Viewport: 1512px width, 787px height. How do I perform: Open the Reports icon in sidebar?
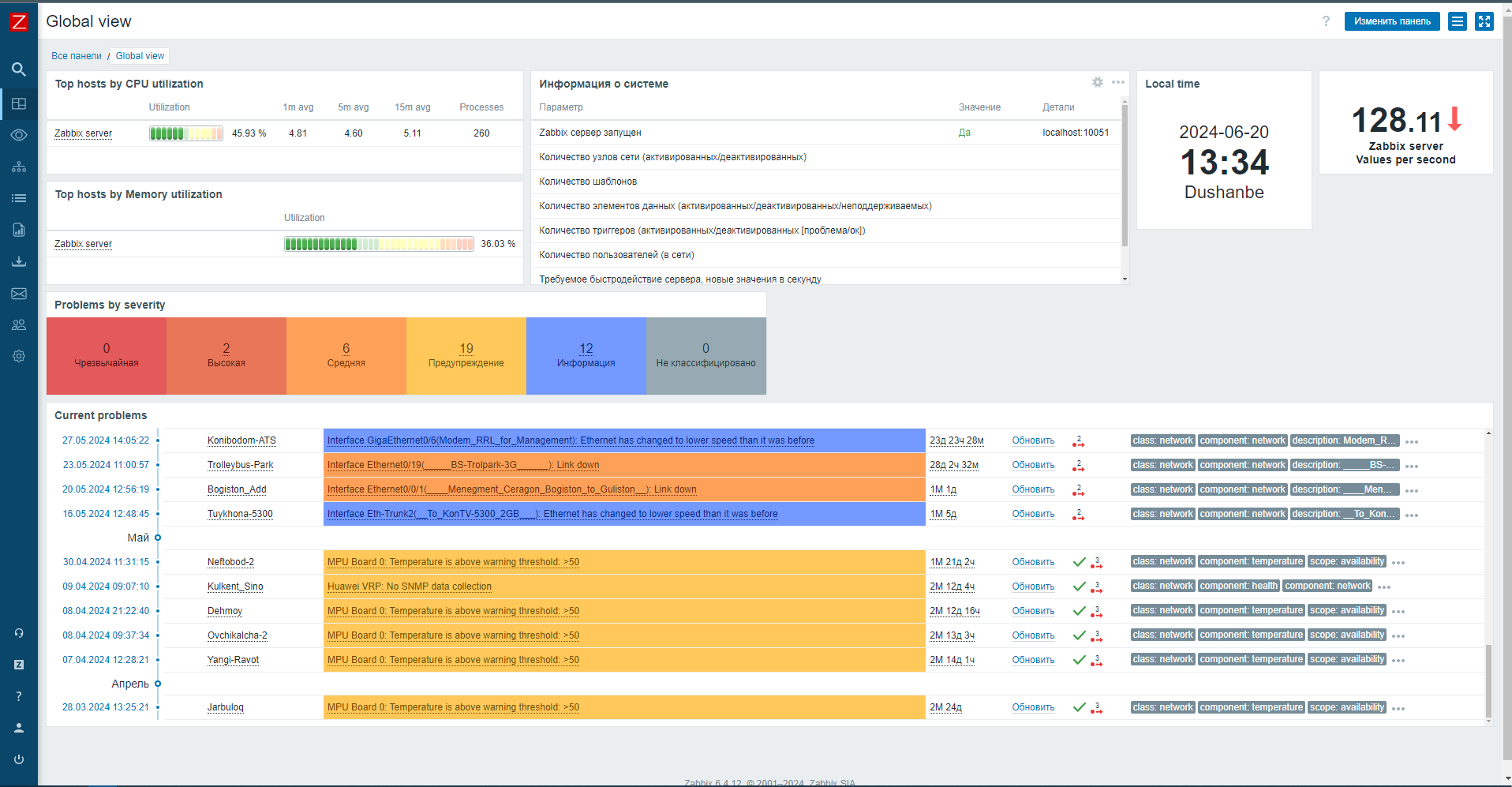(19, 230)
